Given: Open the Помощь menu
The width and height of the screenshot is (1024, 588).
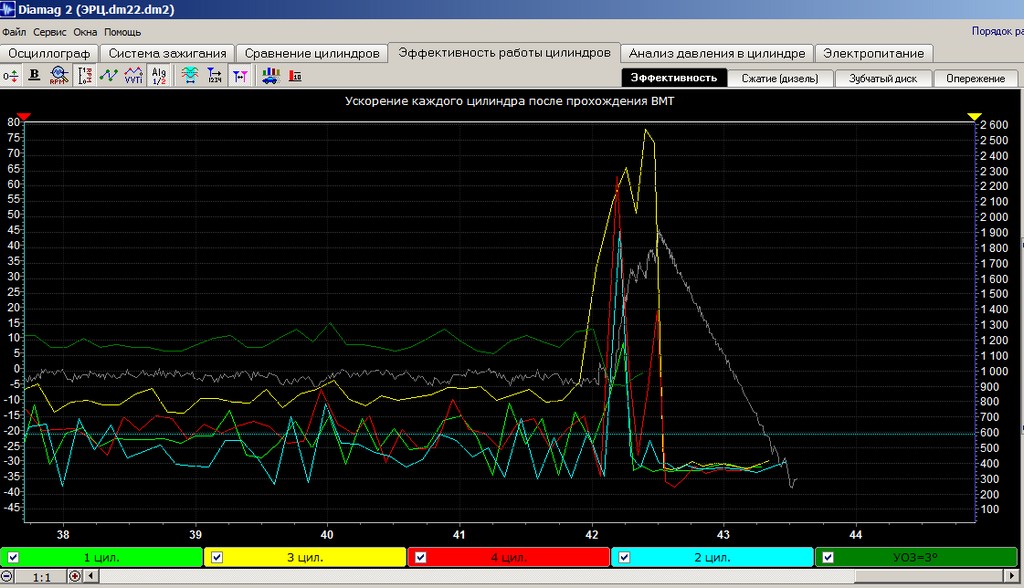Looking at the screenshot, I should [122, 32].
